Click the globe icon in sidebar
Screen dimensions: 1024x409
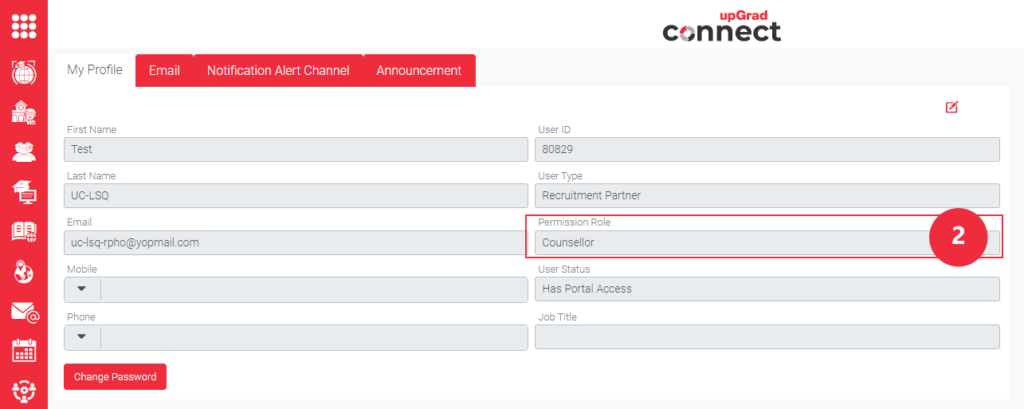tap(24, 73)
